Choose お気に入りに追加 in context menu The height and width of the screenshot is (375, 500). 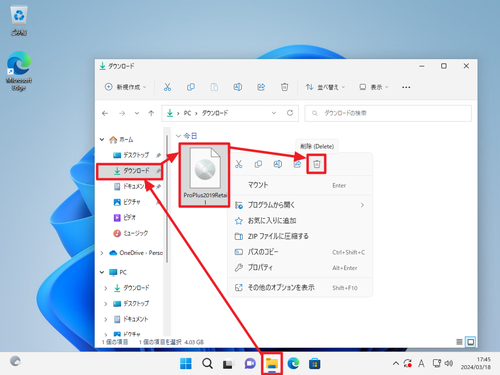(300, 221)
